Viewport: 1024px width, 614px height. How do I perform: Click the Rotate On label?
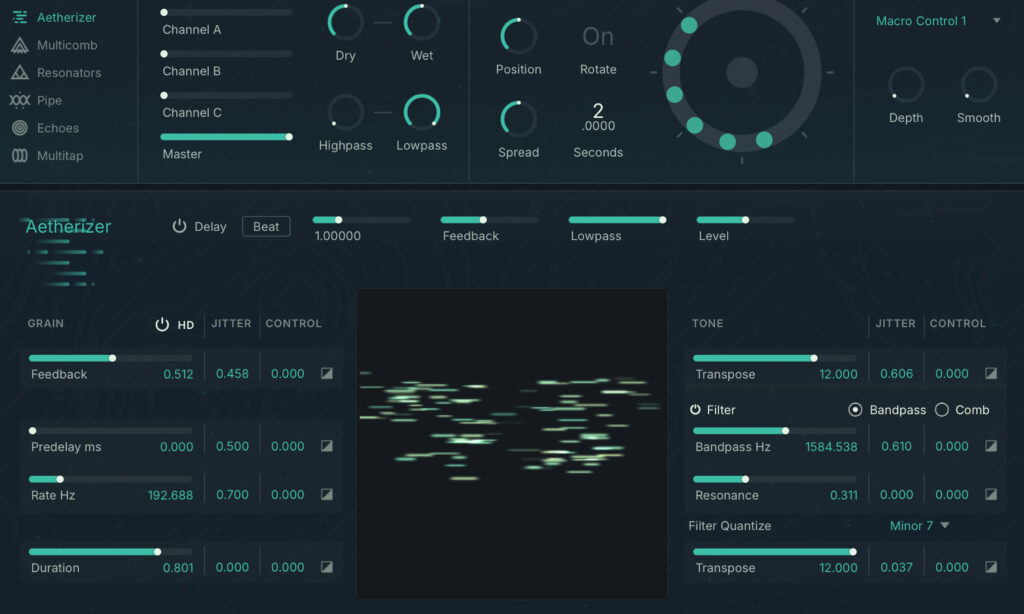point(597,36)
